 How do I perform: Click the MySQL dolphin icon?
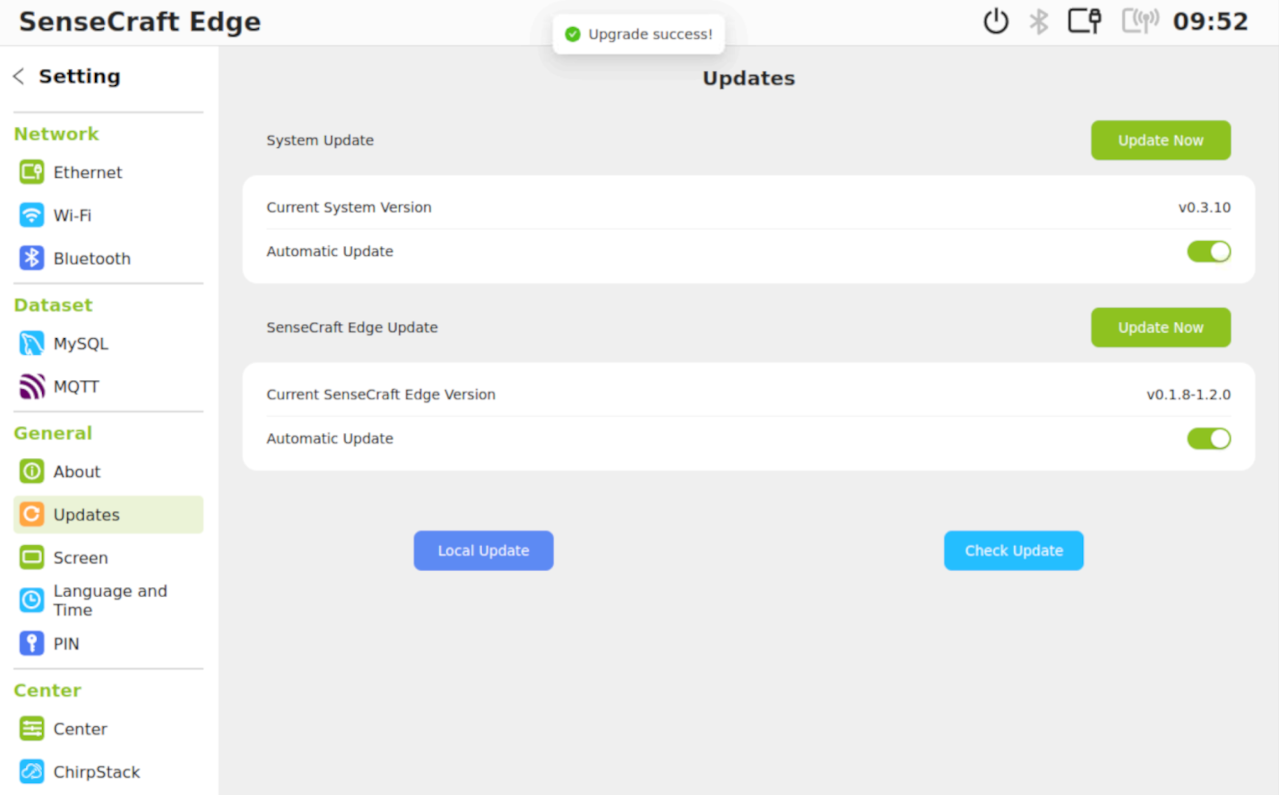pos(32,343)
